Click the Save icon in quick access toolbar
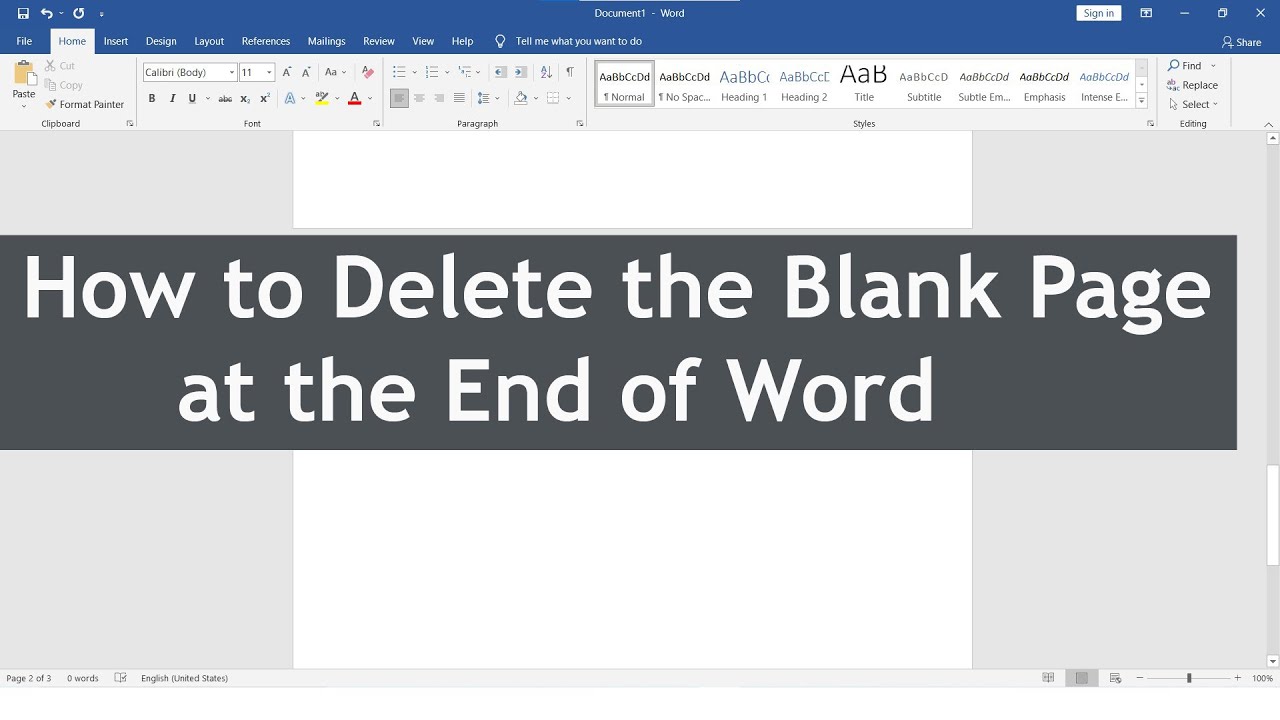This screenshot has height=720, width=1280. tap(23, 13)
